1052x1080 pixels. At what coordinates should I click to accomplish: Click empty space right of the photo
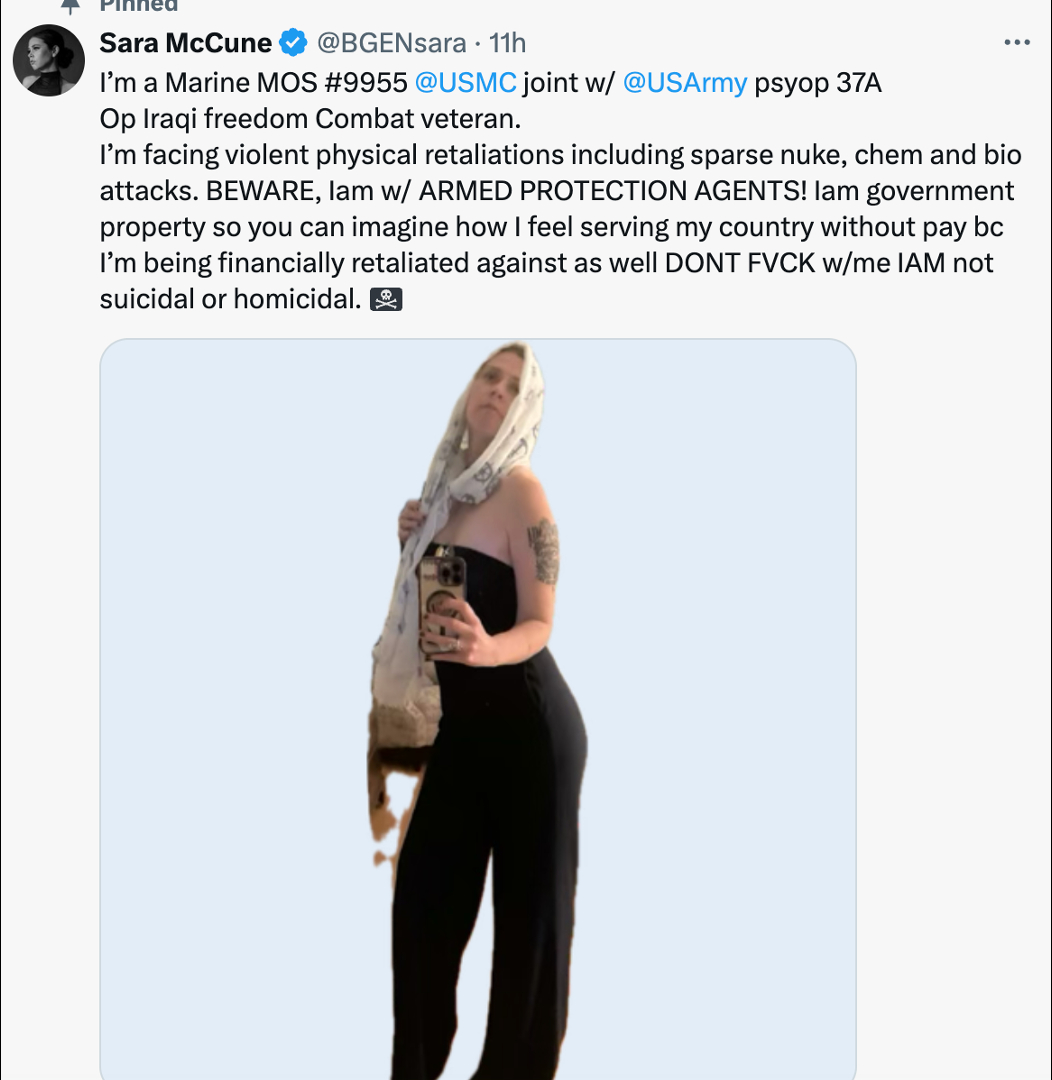tap(950, 700)
